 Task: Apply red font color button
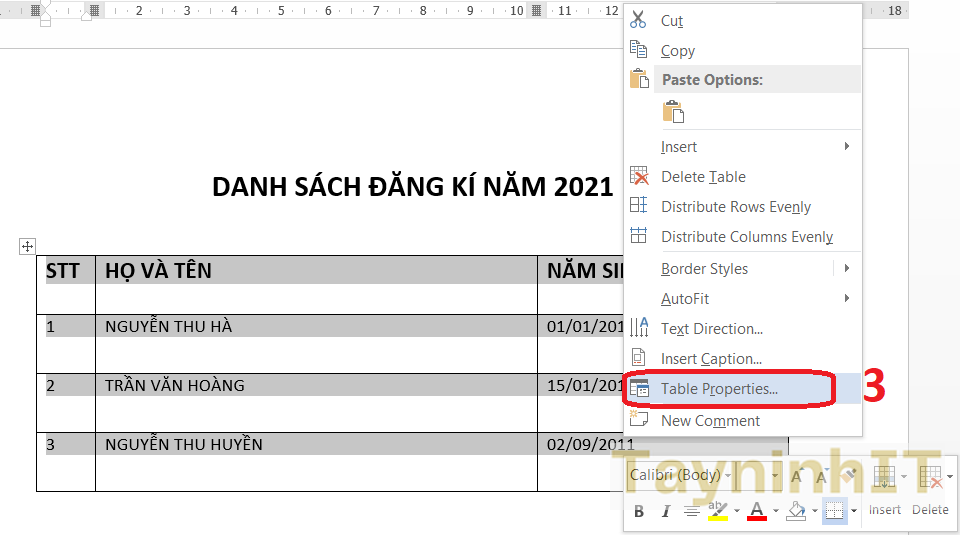[x=757, y=511]
